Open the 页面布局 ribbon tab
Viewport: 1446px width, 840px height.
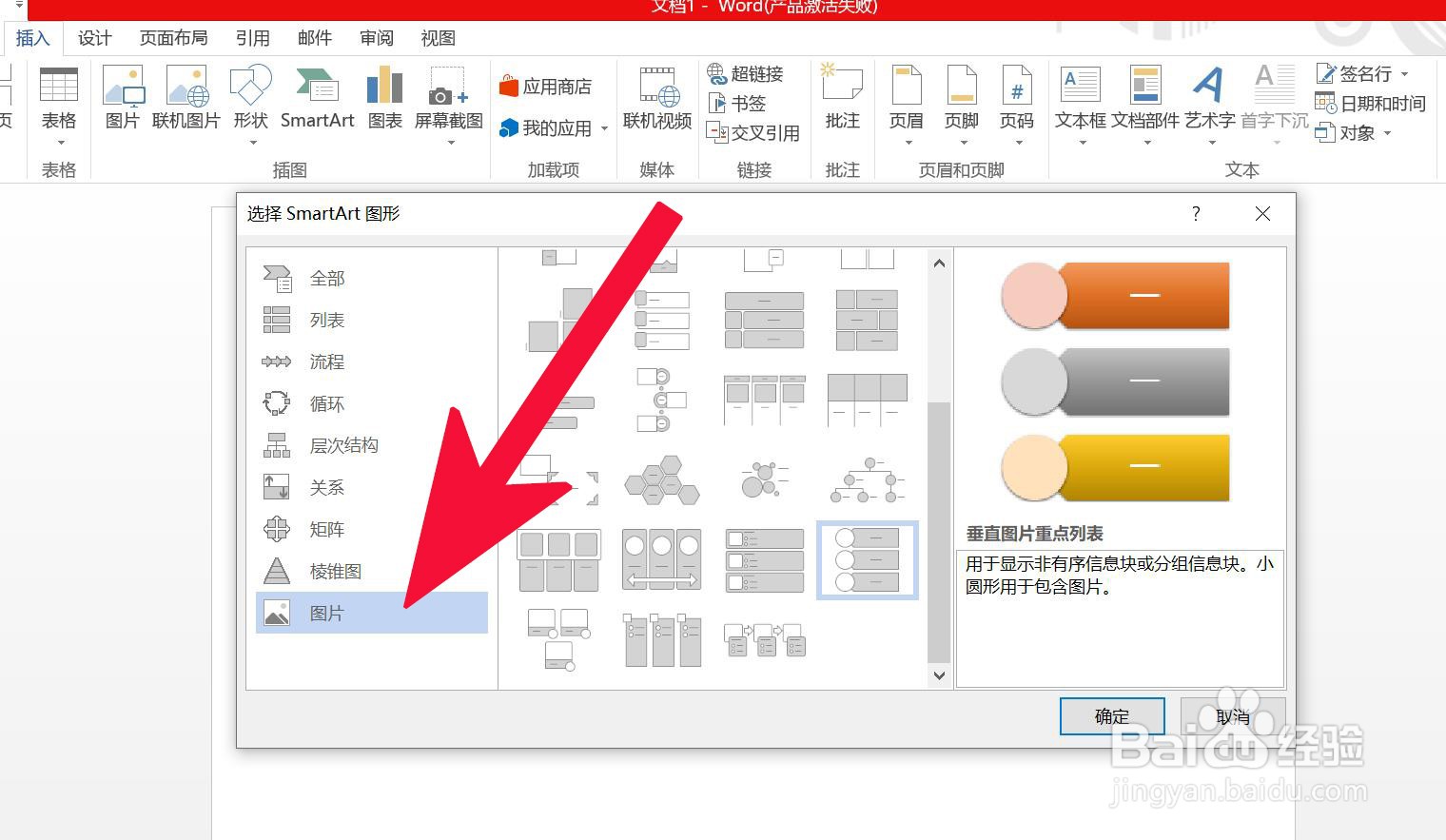[172, 38]
